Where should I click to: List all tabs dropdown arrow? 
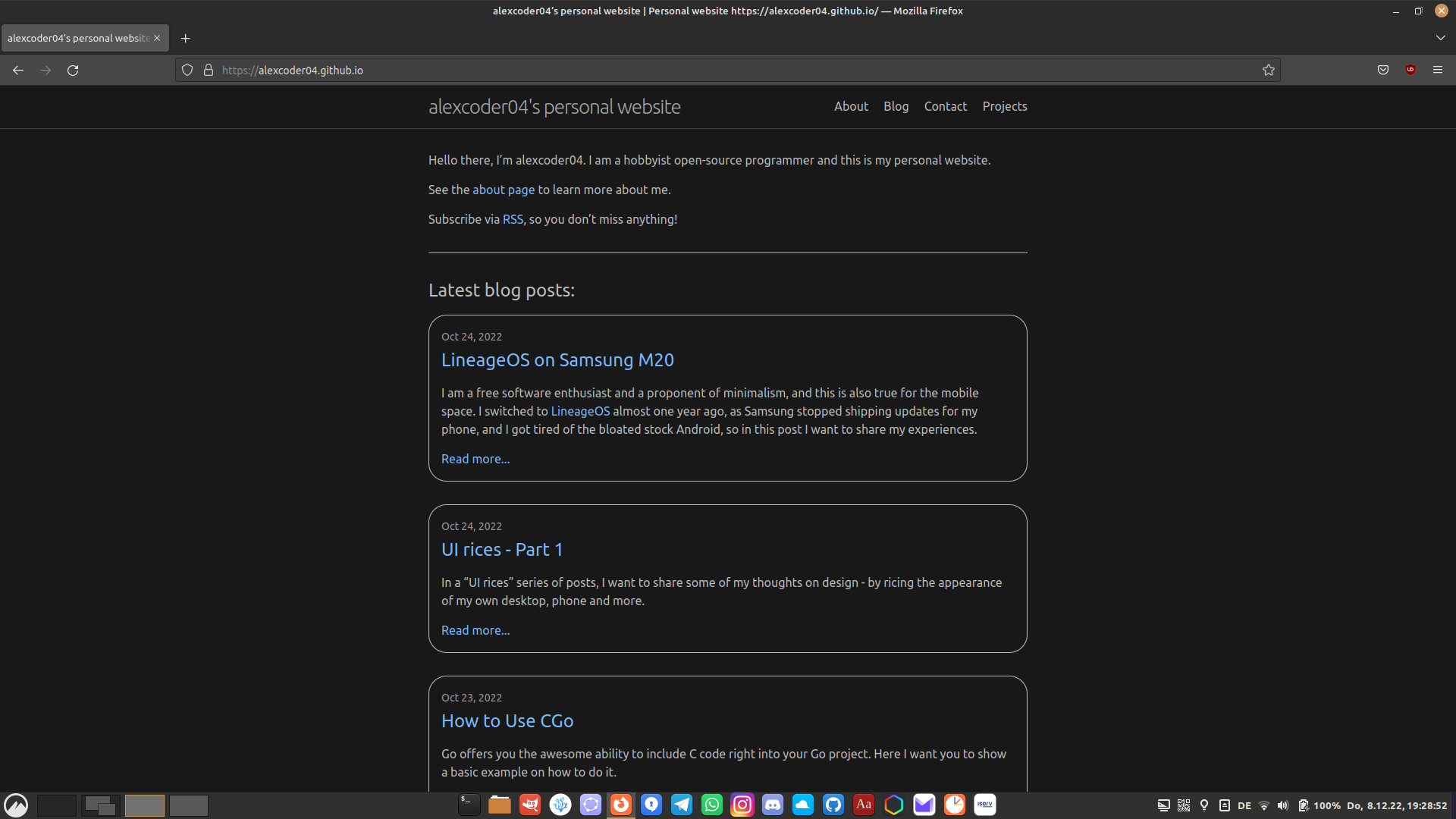coord(1440,38)
